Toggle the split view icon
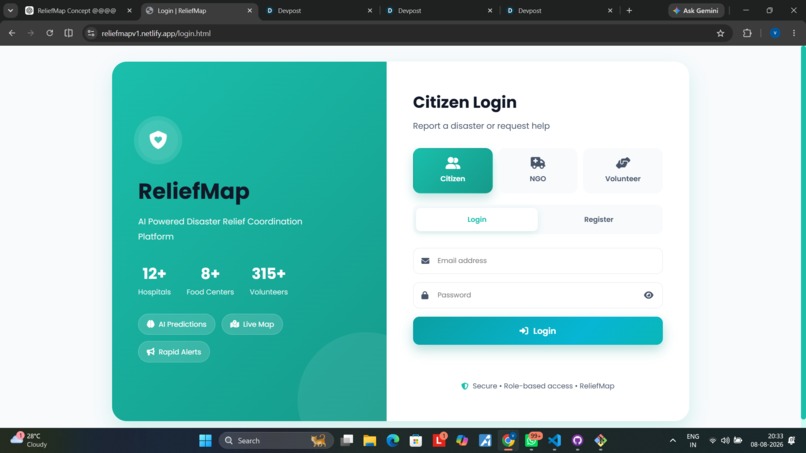This screenshot has height=453, width=806. [68, 33]
